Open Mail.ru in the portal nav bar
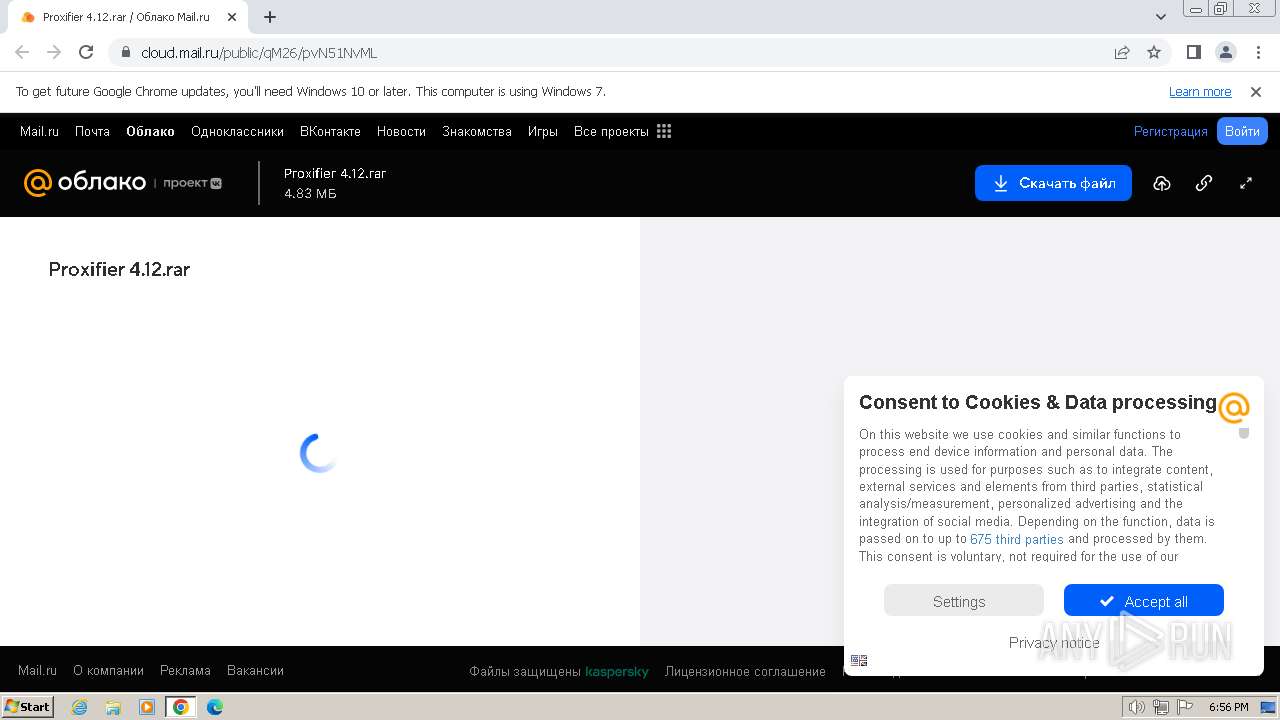 39,131
